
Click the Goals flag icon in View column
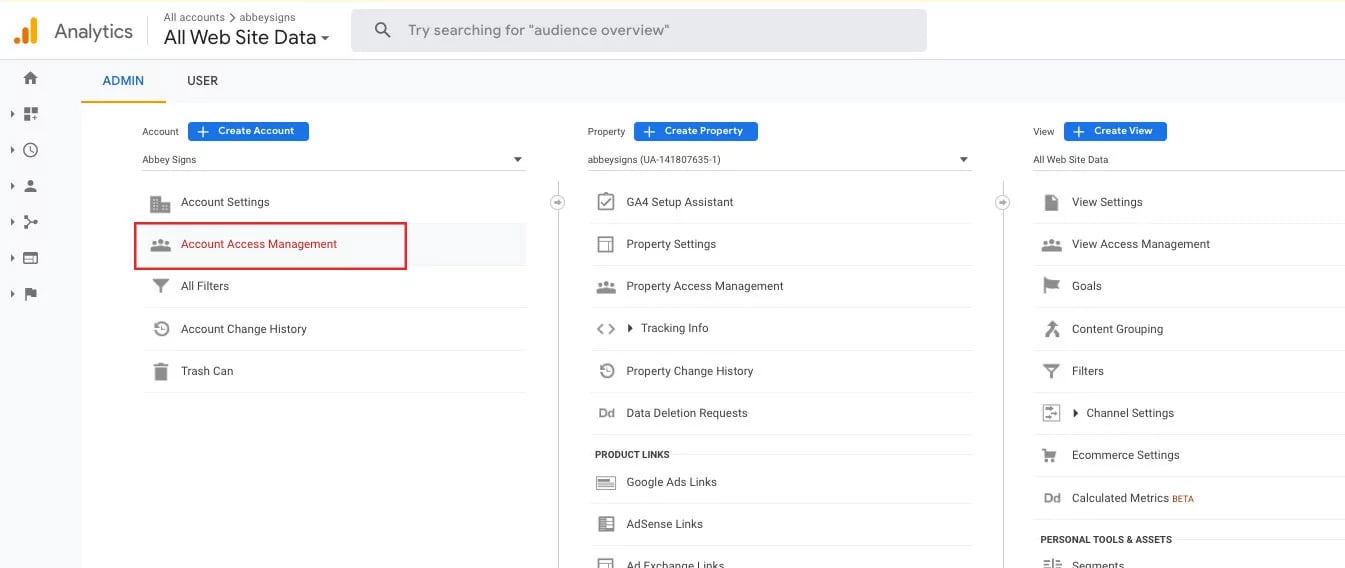point(1051,286)
